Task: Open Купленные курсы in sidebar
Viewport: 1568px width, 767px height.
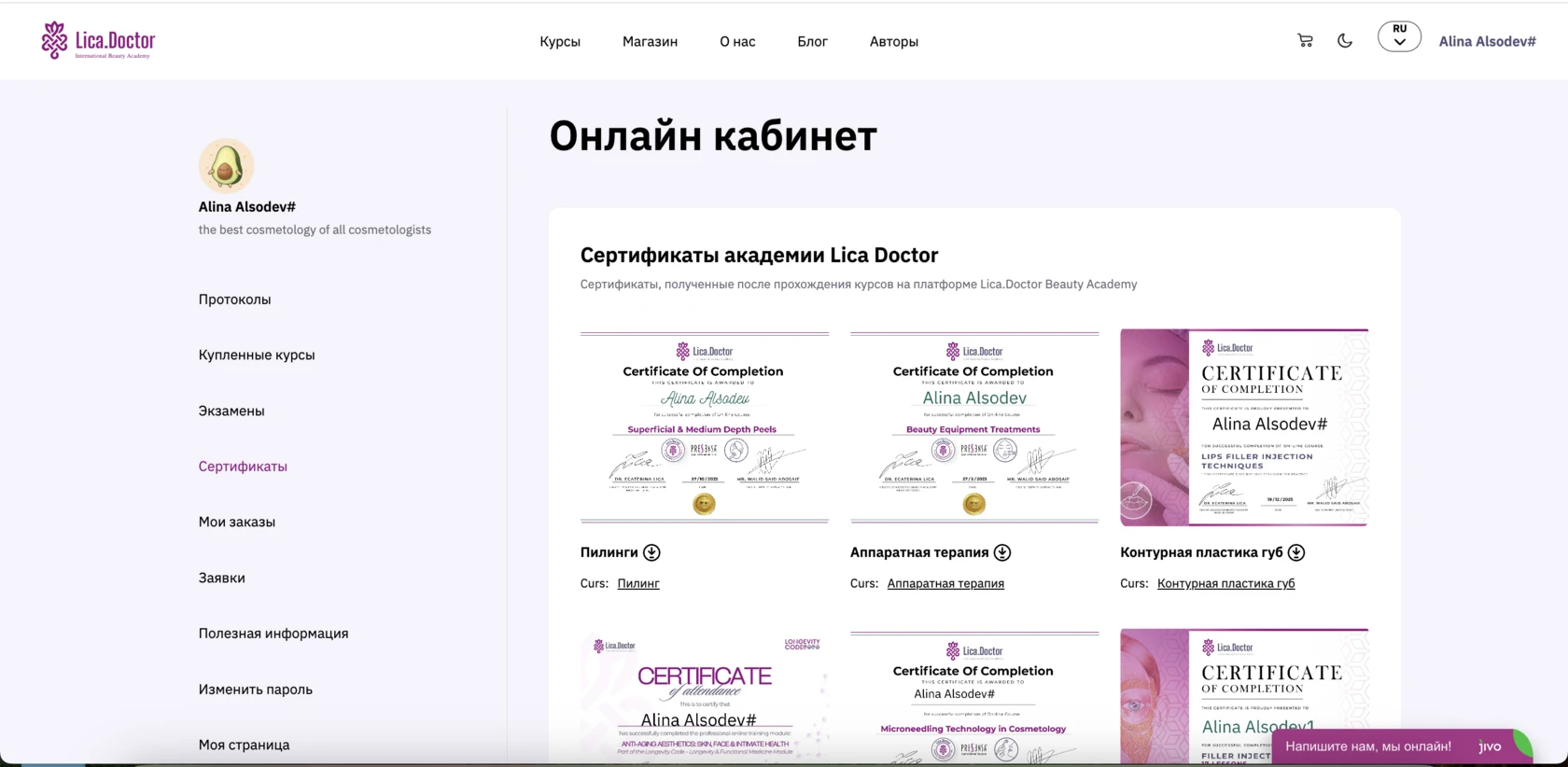Action: tap(257, 355)
